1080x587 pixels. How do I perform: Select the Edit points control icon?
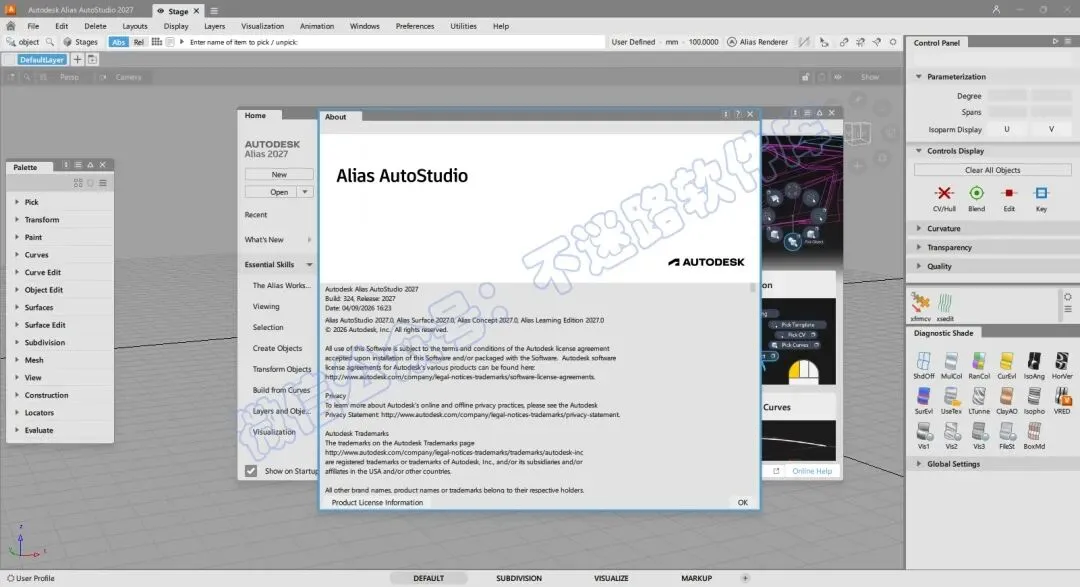[1008, 194]
